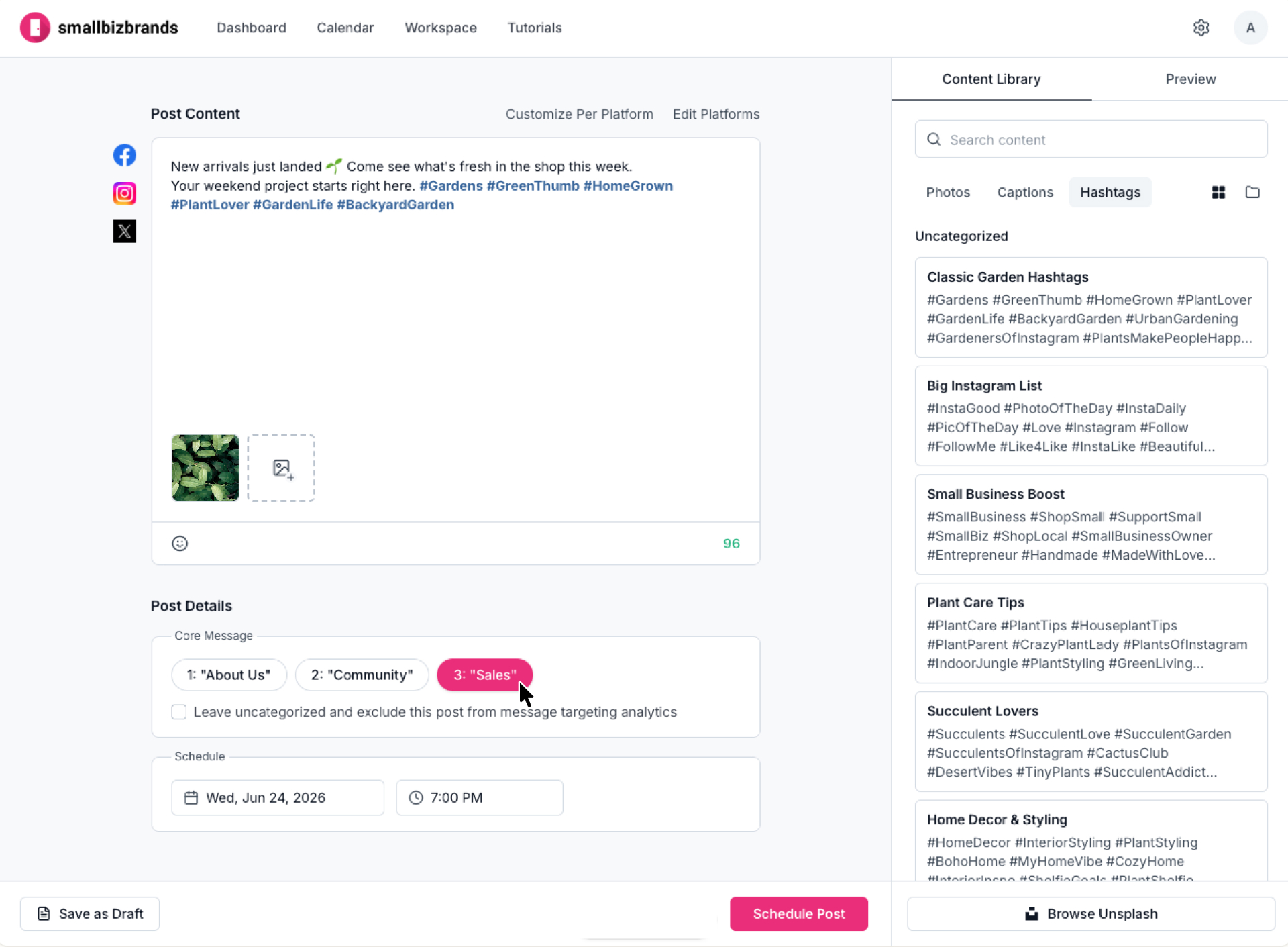The width and height of the screenshot is (1288, 947).
Task: Go to Dashboard in top navigation
Action: coord(251,28)
